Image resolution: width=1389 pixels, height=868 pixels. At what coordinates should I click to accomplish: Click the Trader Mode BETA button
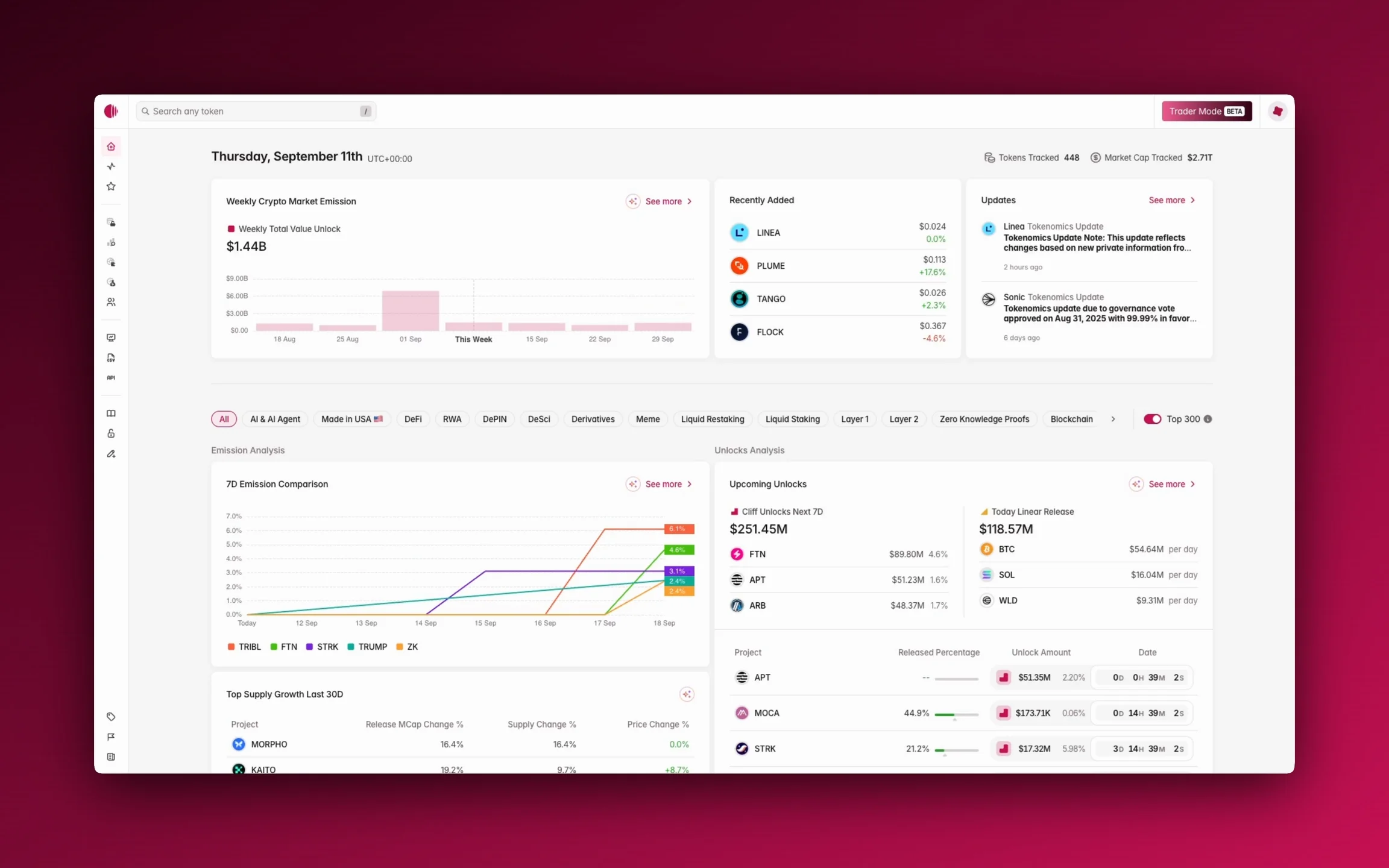[x=1207, y=111]
